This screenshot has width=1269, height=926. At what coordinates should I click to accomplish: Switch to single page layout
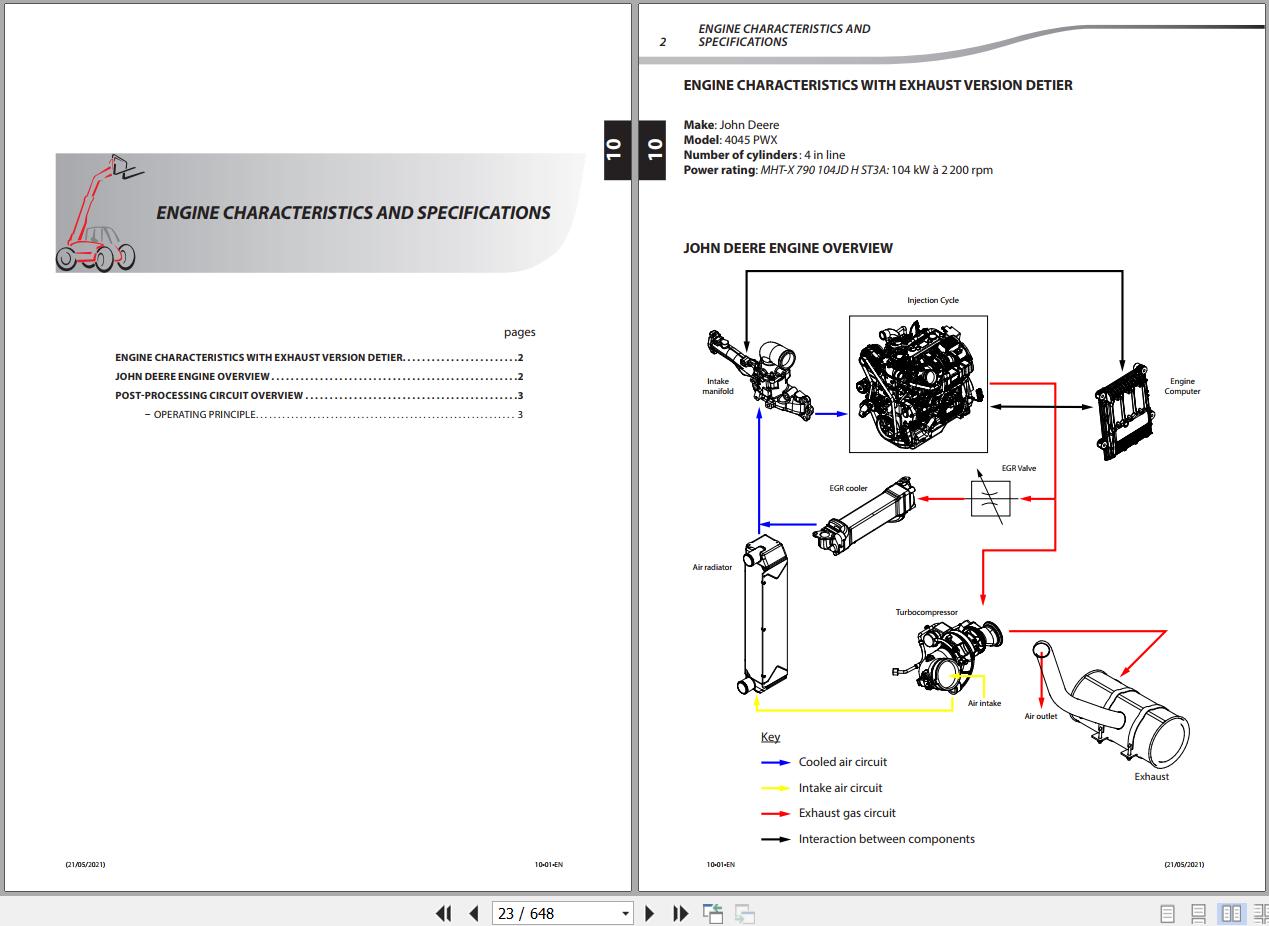(1167, 913)
